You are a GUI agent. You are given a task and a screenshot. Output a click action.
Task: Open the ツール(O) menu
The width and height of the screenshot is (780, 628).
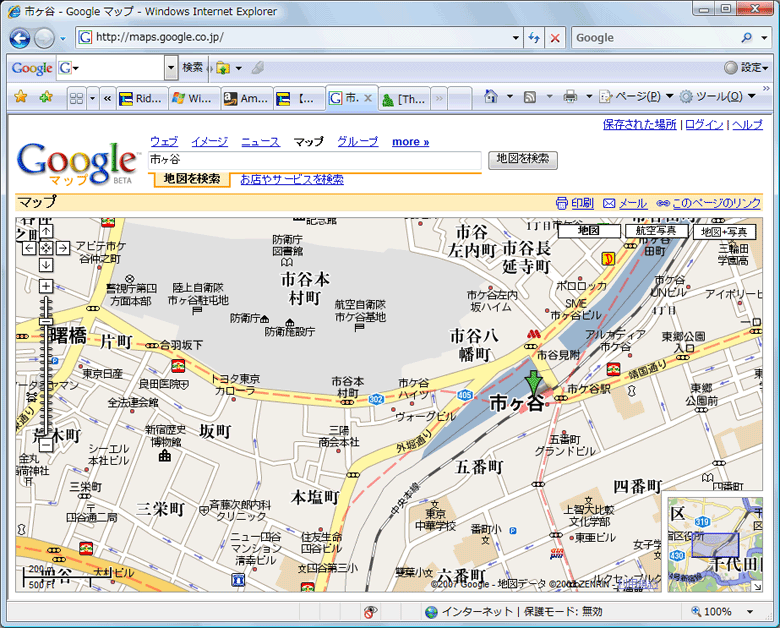coord(717,96)
